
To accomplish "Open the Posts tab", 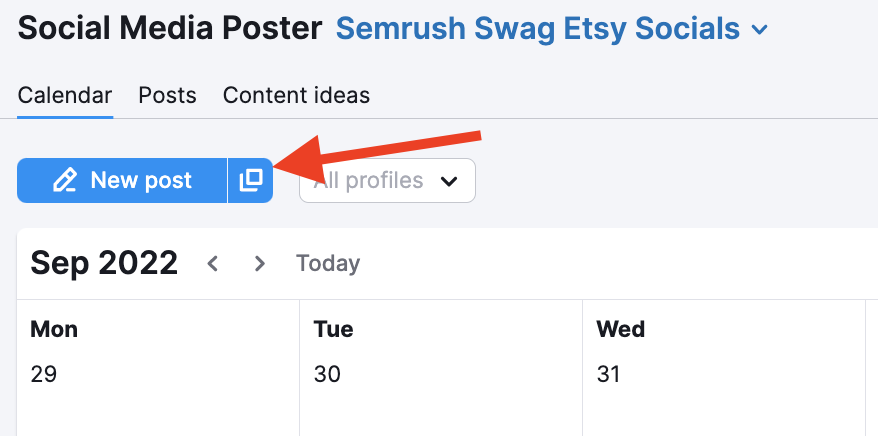I will (x=167, y=96).
